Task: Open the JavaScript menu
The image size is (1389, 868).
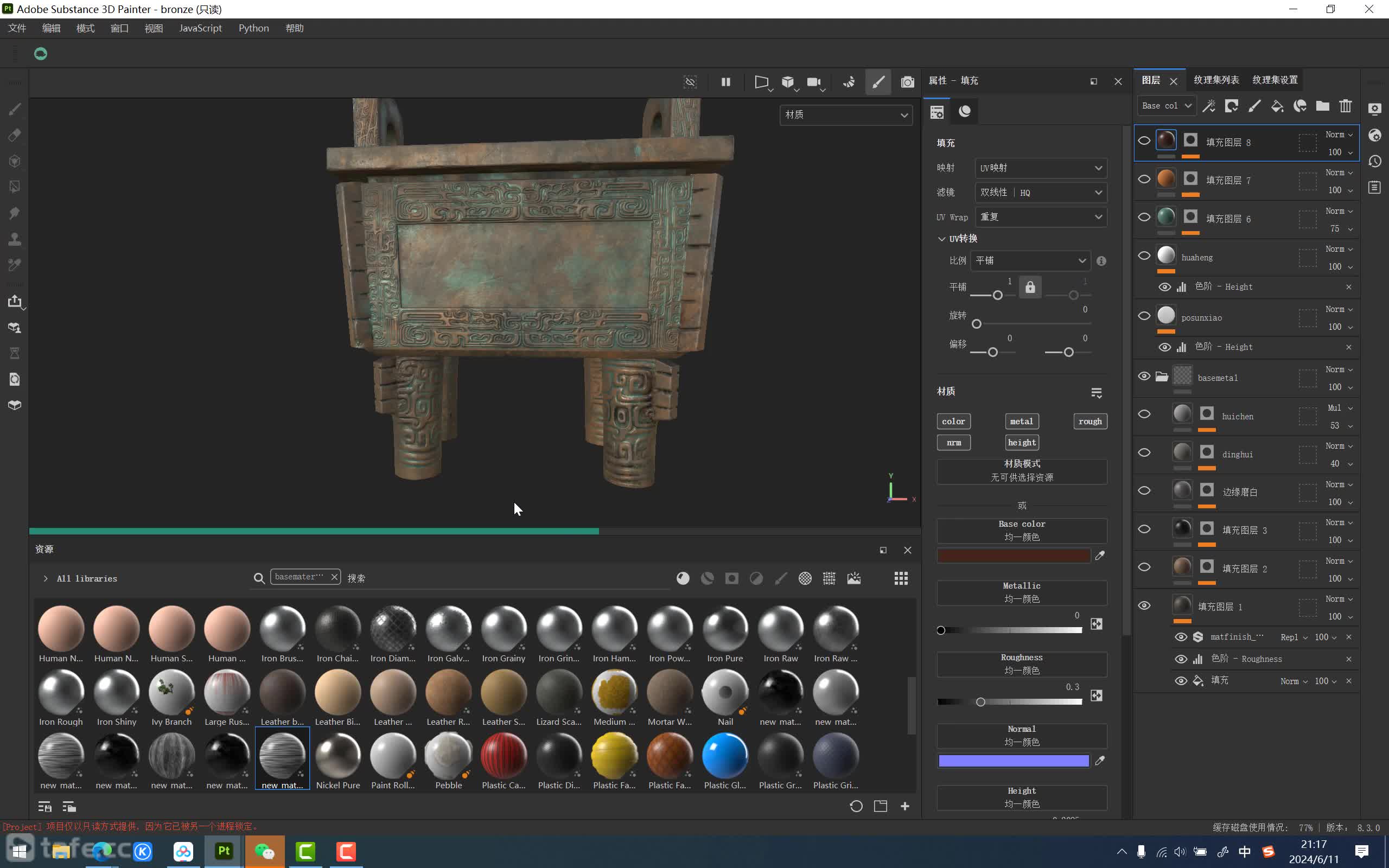Action: tap(200, 28)
